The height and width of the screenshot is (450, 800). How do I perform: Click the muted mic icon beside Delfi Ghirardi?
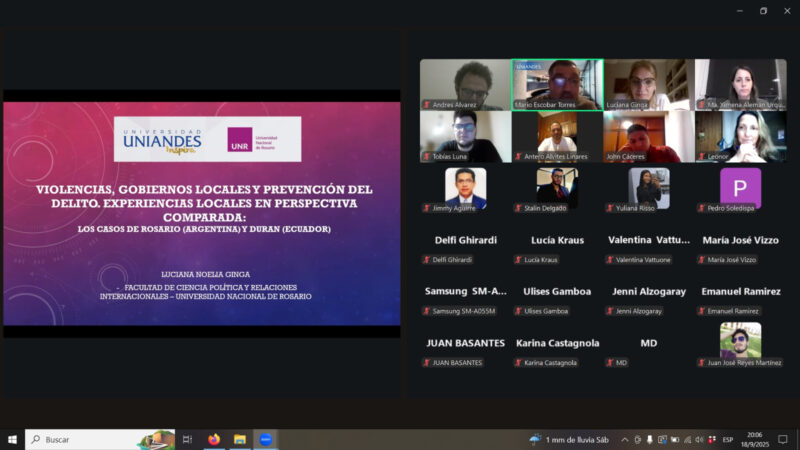tap(427, 260)
